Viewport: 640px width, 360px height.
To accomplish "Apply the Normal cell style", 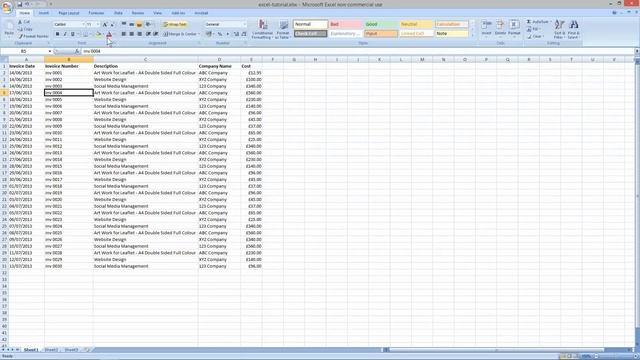I will 310,24.
